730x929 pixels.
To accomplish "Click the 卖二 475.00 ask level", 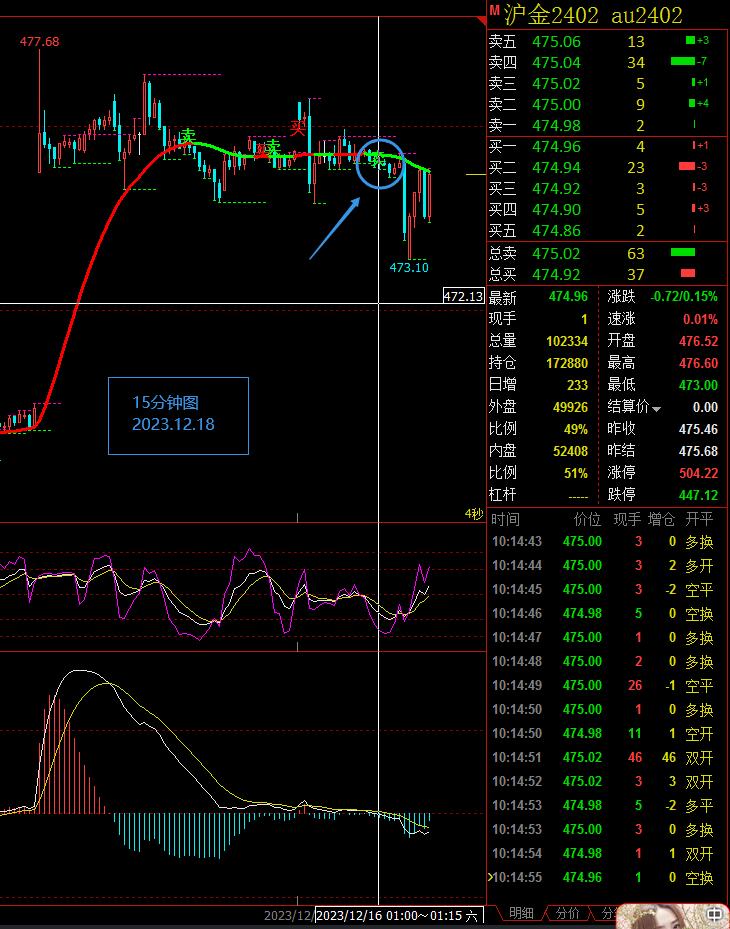I will coord(607,104).
